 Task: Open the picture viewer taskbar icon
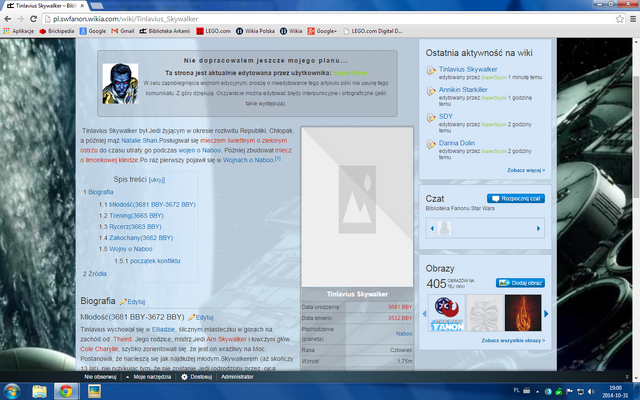[94, 391]
